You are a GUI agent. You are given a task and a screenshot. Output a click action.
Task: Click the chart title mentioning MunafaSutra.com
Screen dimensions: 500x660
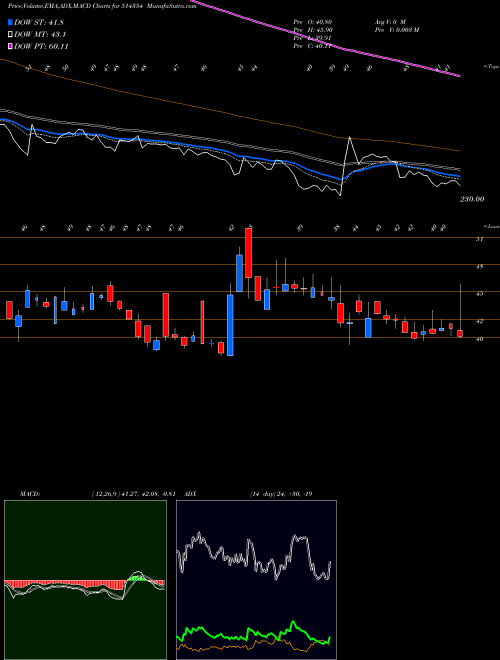pos(102,6)
